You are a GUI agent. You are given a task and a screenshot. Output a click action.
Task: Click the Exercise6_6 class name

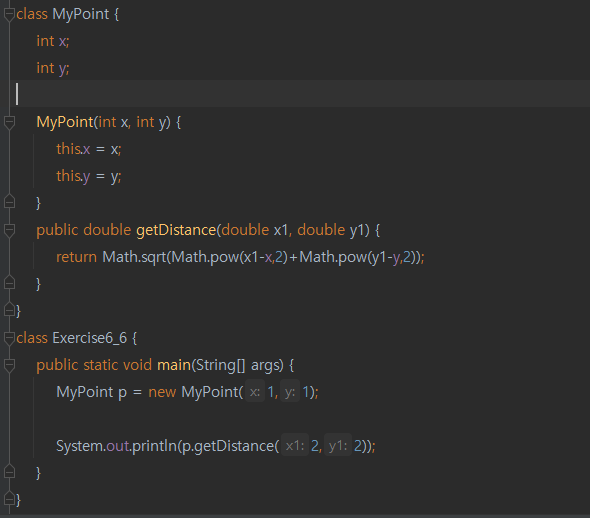(x=90, y=338)
